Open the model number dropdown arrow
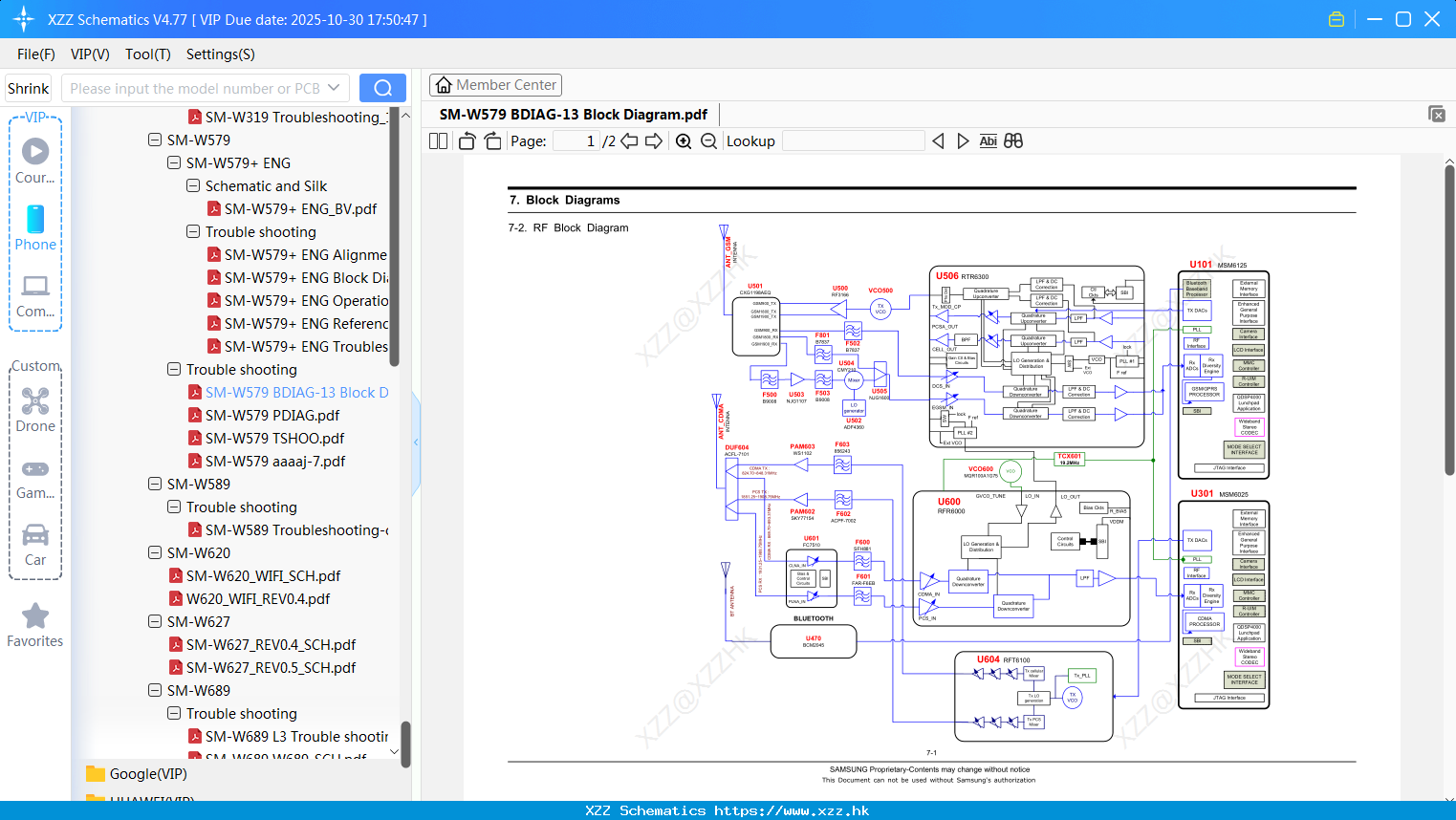The width and height of the screenshot is (1456, 820). coord(334,88)
